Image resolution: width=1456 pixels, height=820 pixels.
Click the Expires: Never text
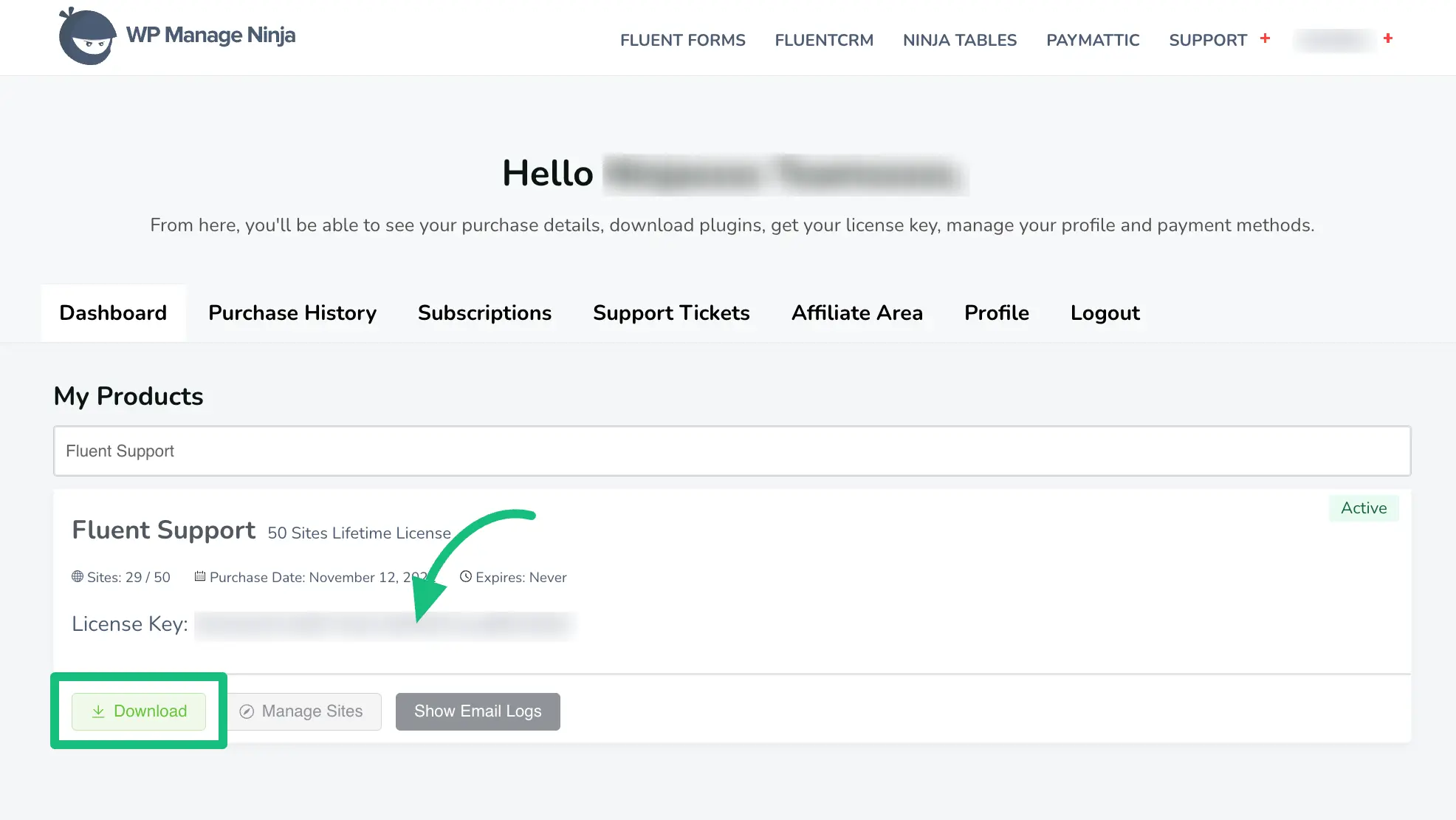pos(521,577)
